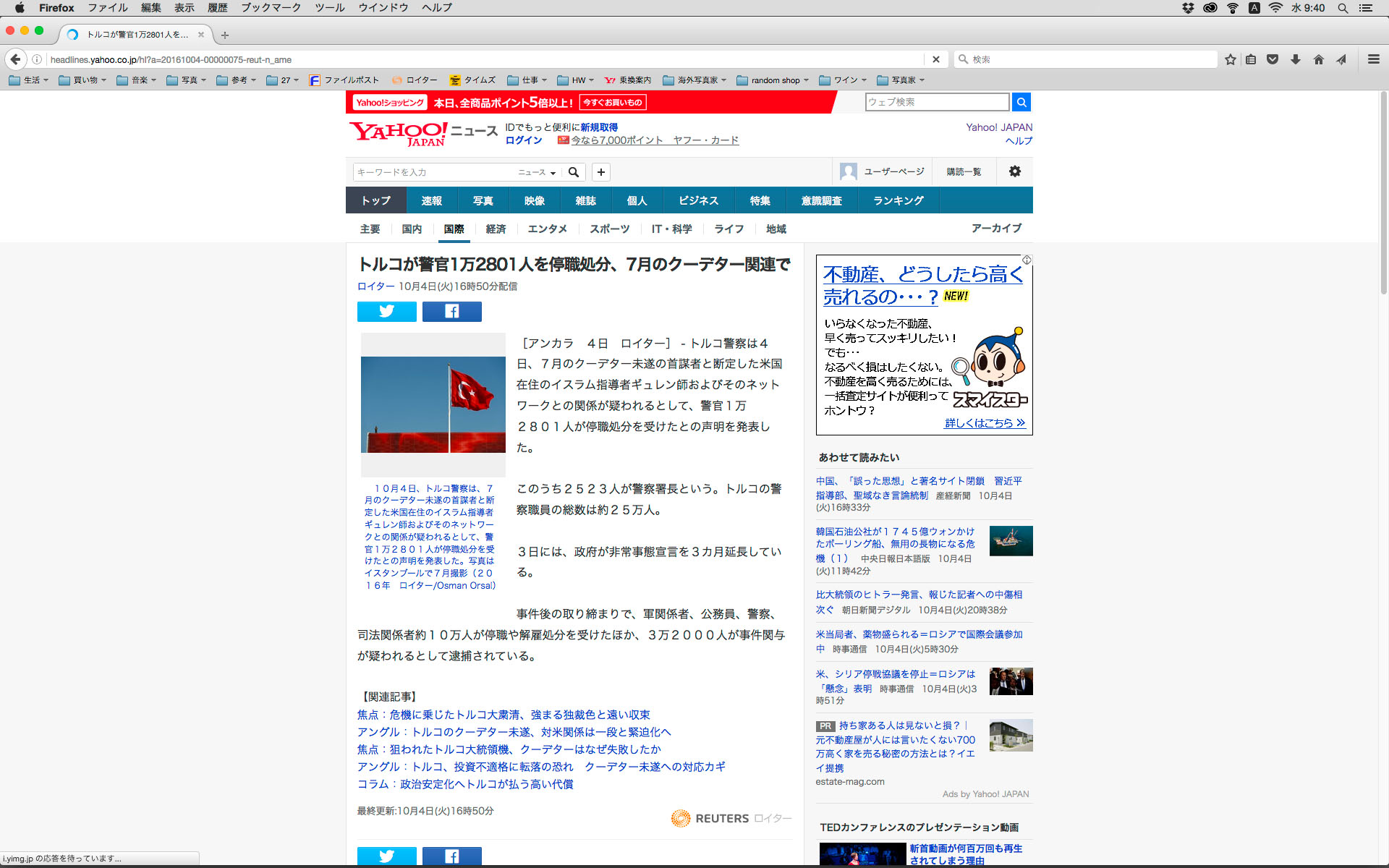Expand the ニュース search category dropdown
1389x868 pixels.
point(537,172)
